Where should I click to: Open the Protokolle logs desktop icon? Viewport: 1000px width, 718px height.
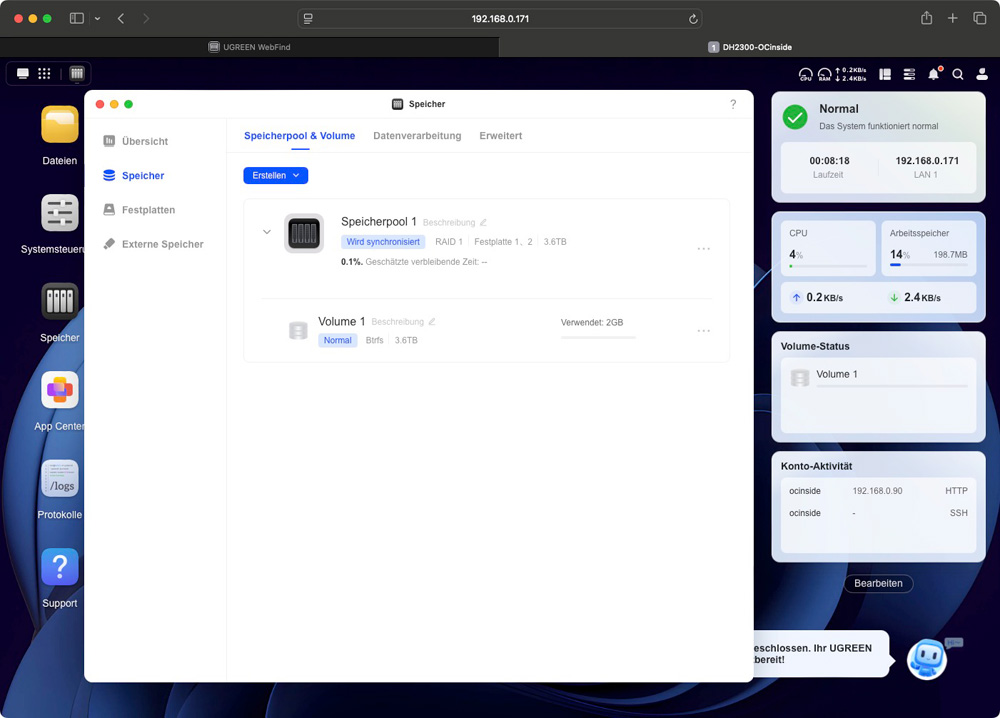pos(60,479)
